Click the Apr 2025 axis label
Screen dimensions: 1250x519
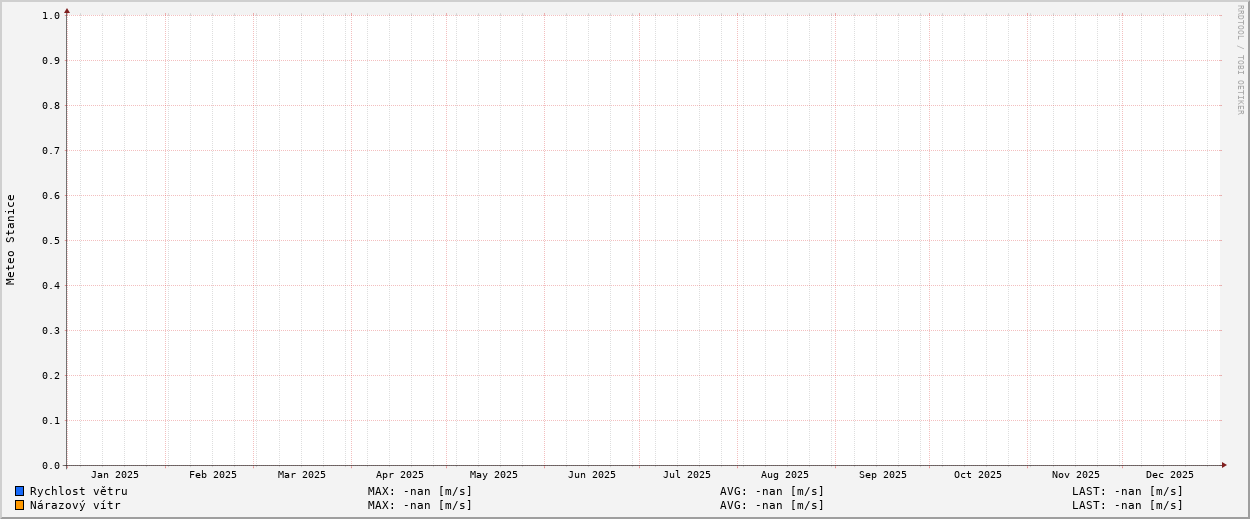pos(400,475)
